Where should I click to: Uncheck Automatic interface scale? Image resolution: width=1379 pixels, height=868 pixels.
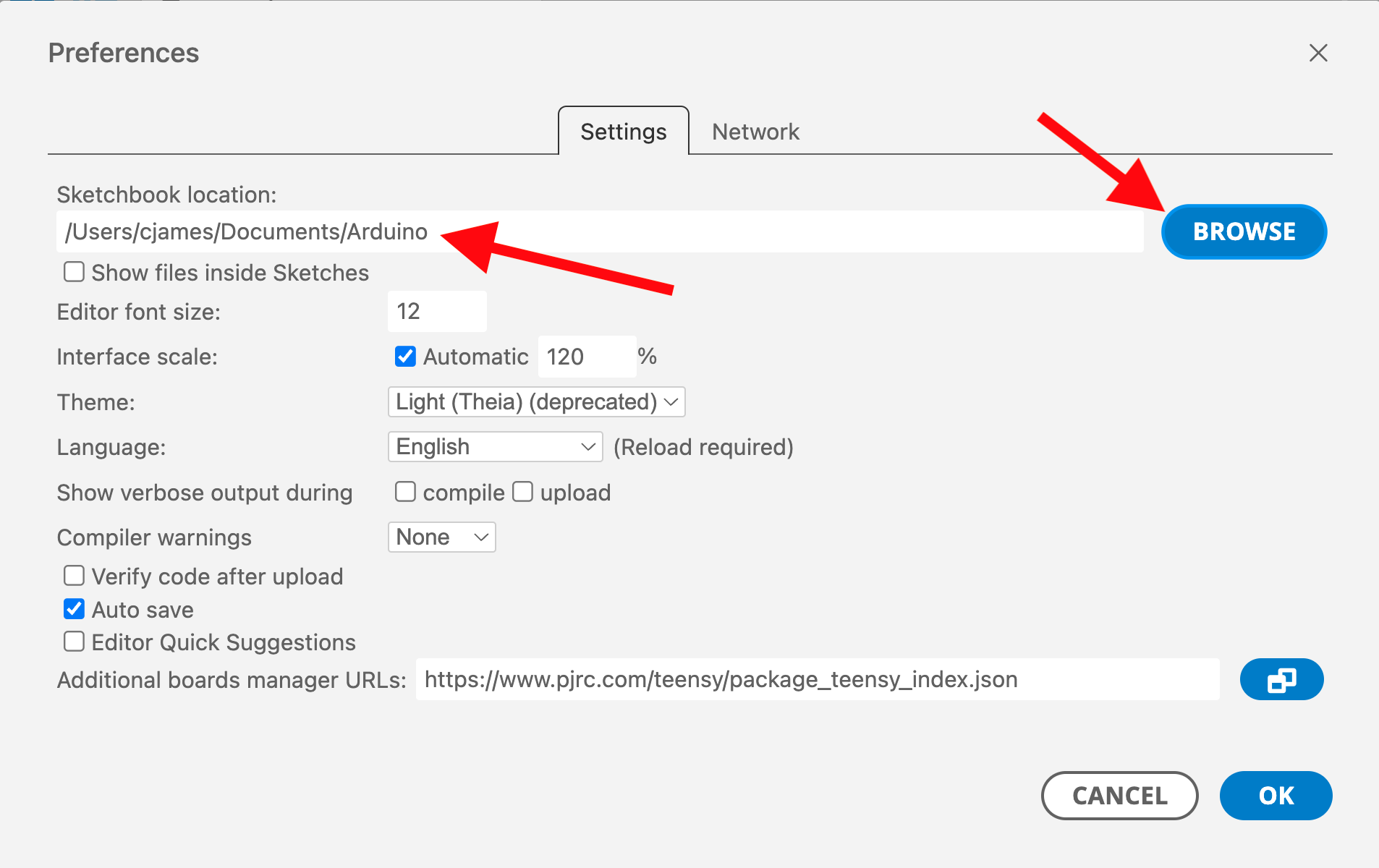pyautogui.click(x=405, y=357)
